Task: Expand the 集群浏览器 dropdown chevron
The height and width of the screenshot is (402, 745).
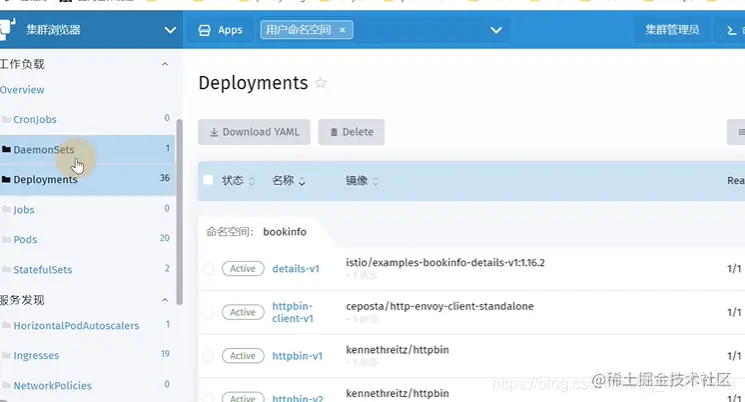Action: point(170,30)
